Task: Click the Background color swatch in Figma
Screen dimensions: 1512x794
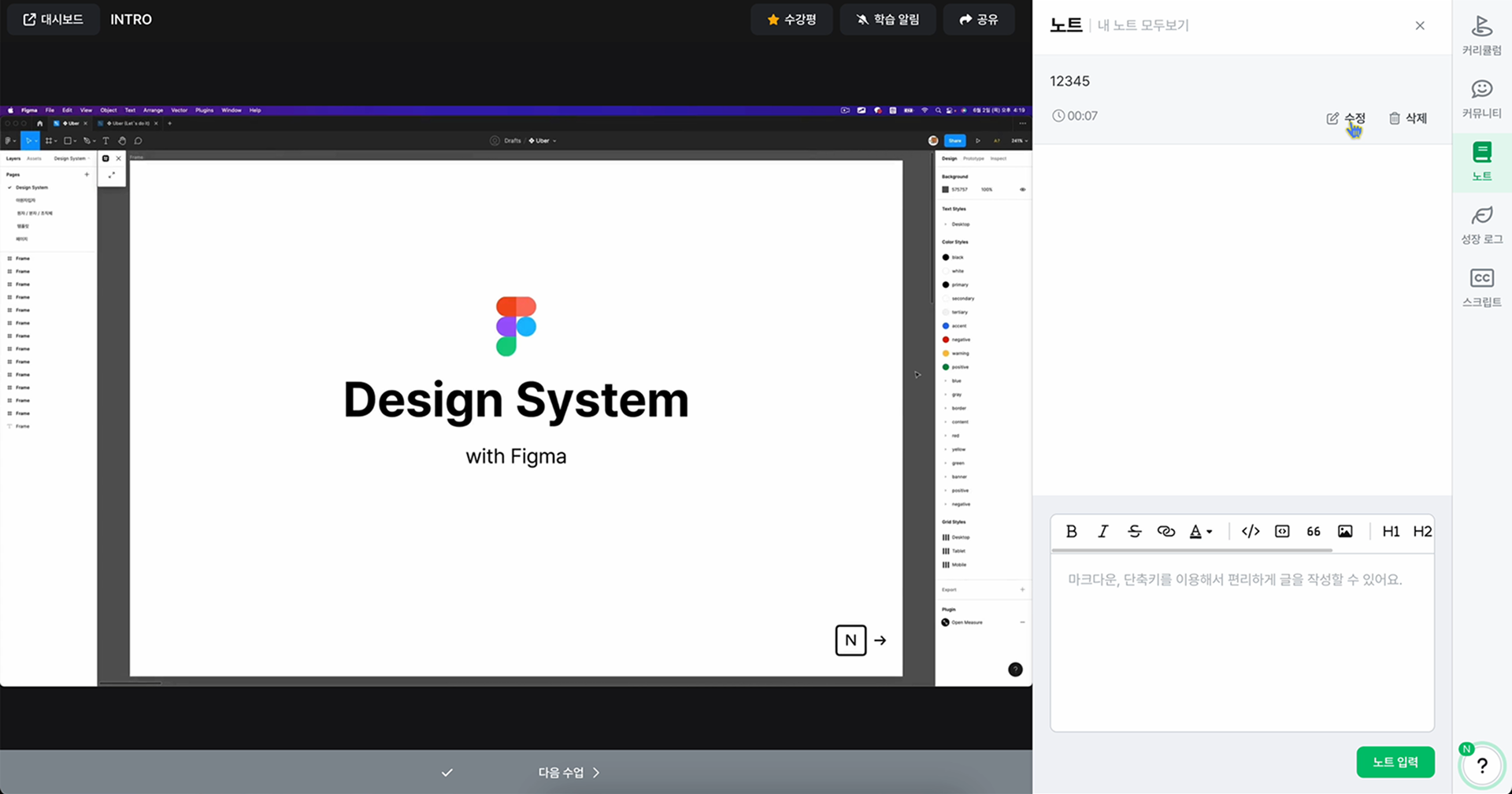Action: click(x=946, y=190)
